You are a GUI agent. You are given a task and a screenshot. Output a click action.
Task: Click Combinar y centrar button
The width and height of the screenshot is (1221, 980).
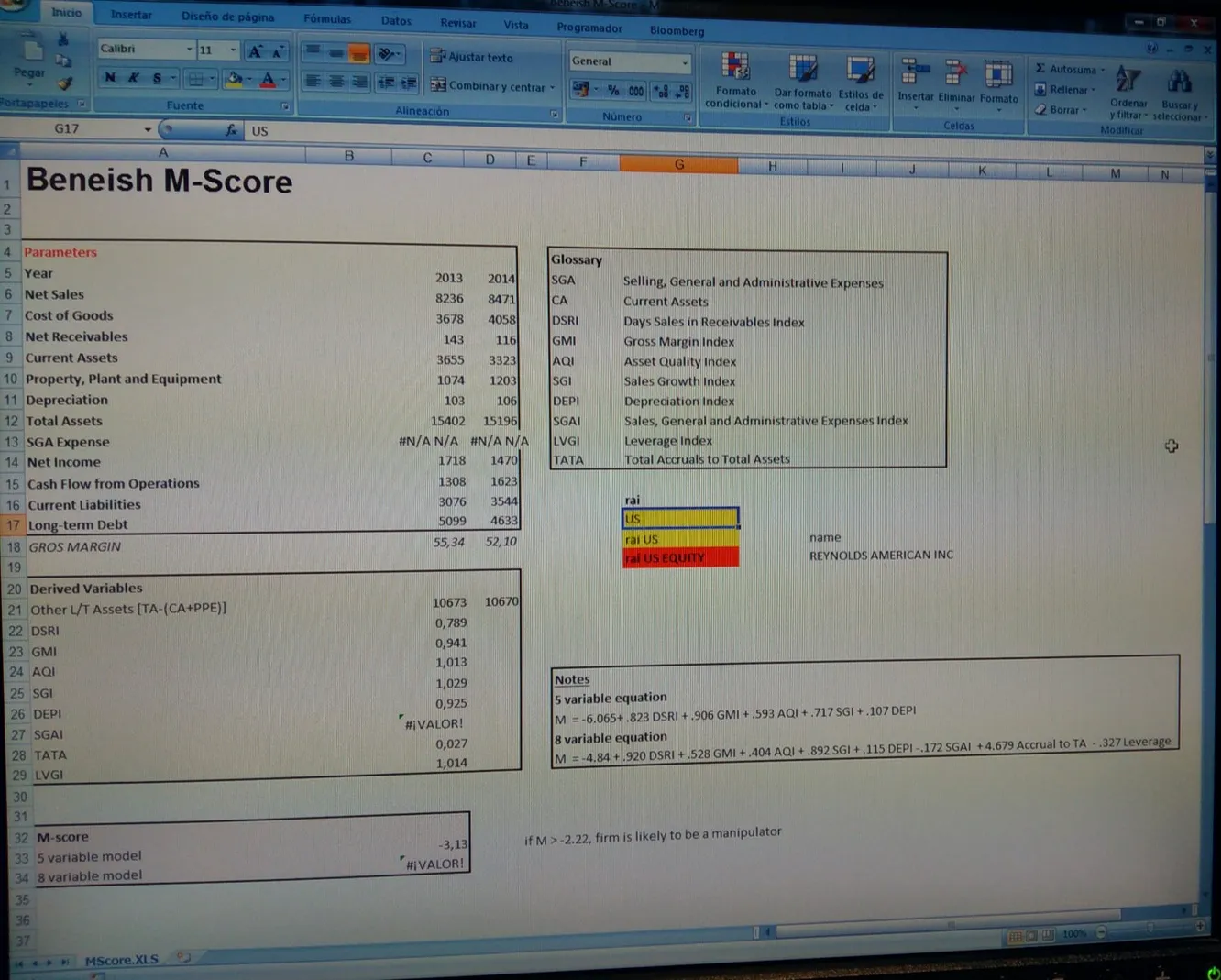click(493, 86)
